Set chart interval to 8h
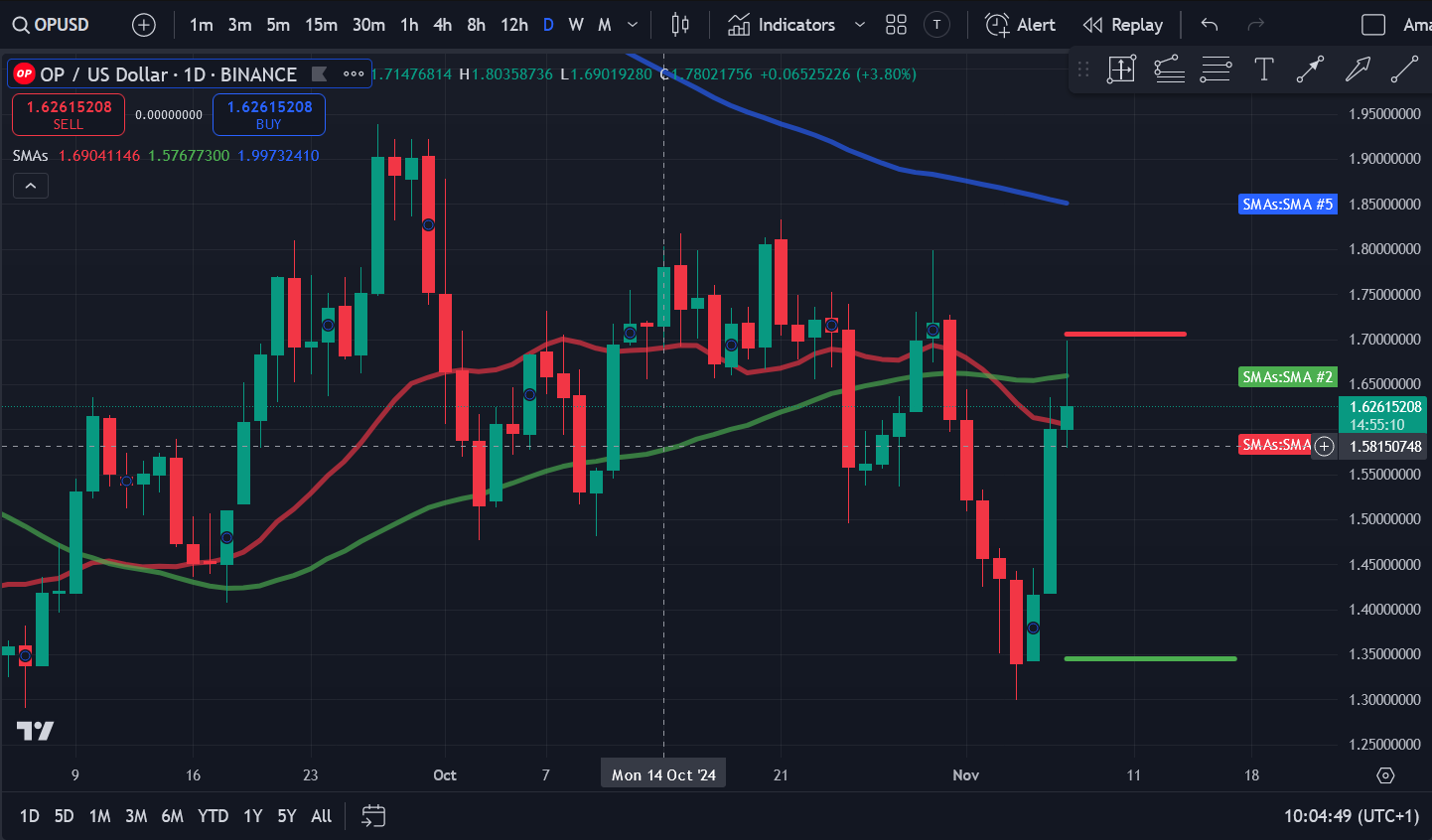 coord(477,25)
